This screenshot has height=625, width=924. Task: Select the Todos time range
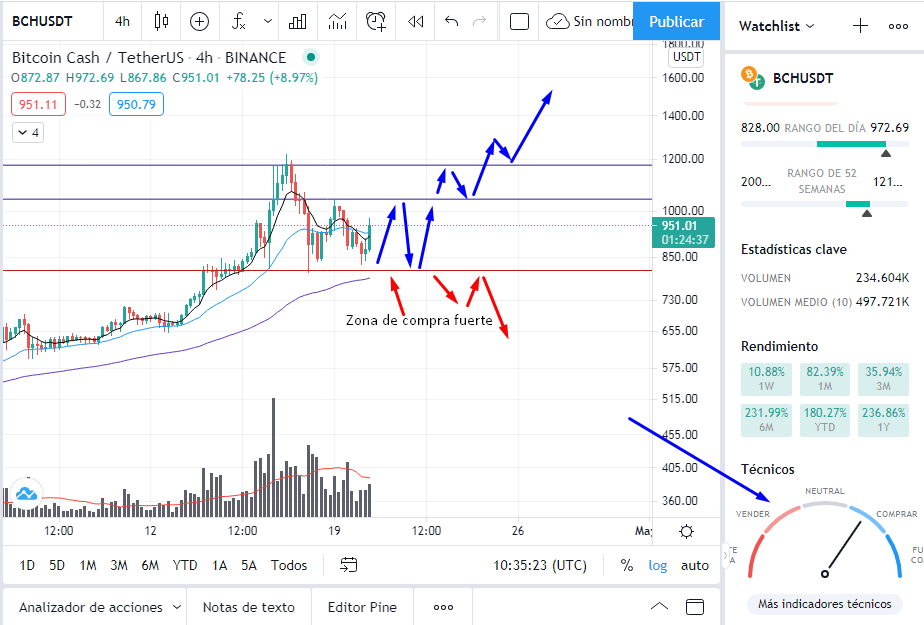[289, 566]
